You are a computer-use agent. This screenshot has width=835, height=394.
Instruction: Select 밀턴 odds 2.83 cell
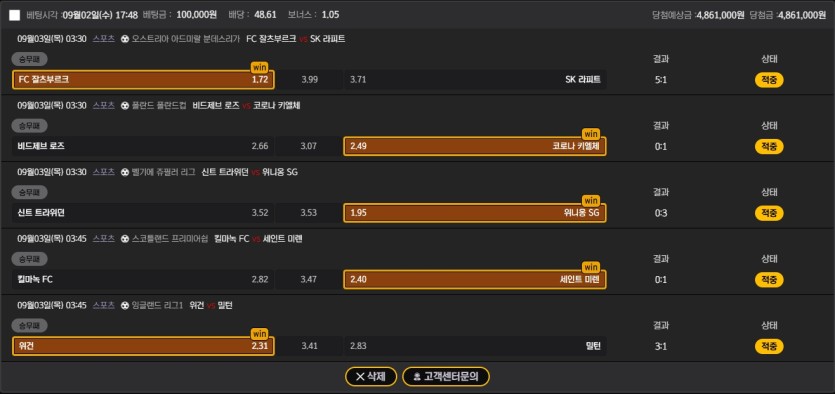[x=475, y=346]
